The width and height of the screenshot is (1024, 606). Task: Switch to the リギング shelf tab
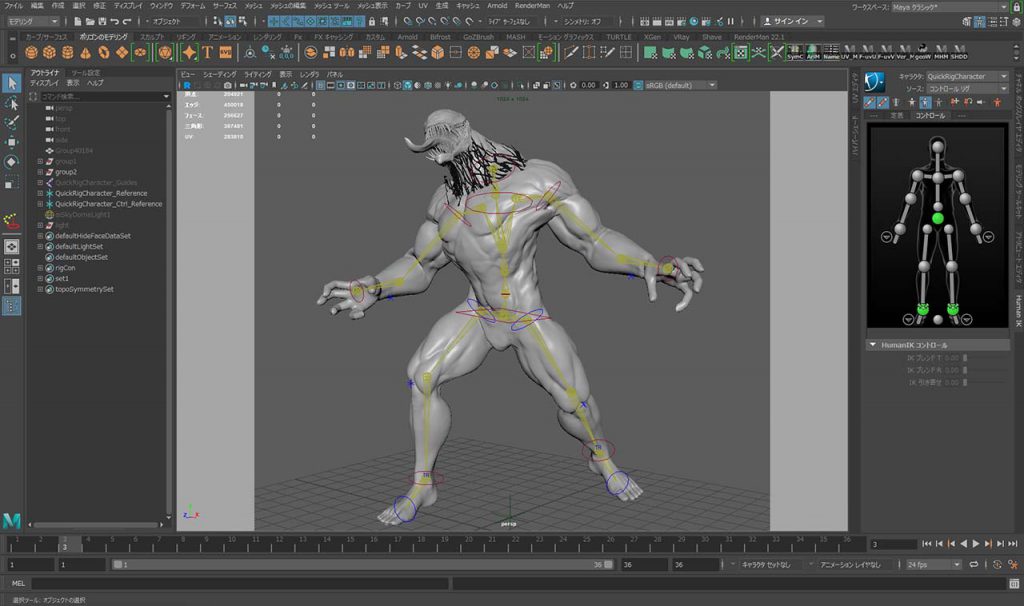click(x=186, y=37)
